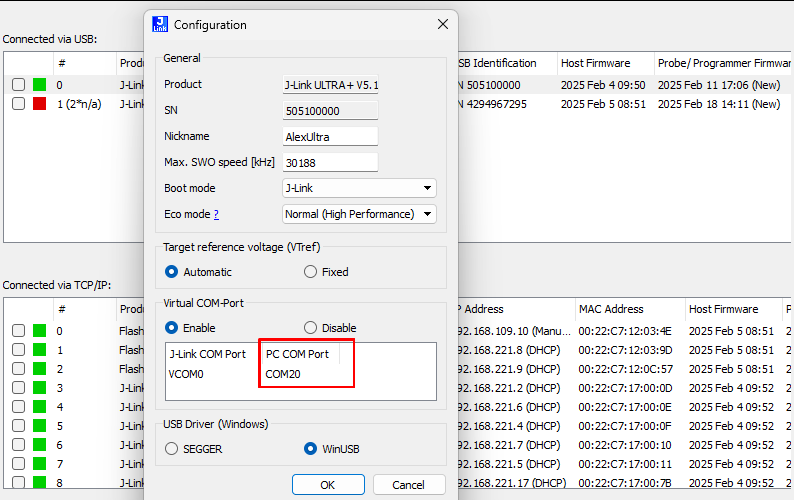
Task: Tick the checkbox for TCP/IP row 2
Action: (x=19, y=369)
